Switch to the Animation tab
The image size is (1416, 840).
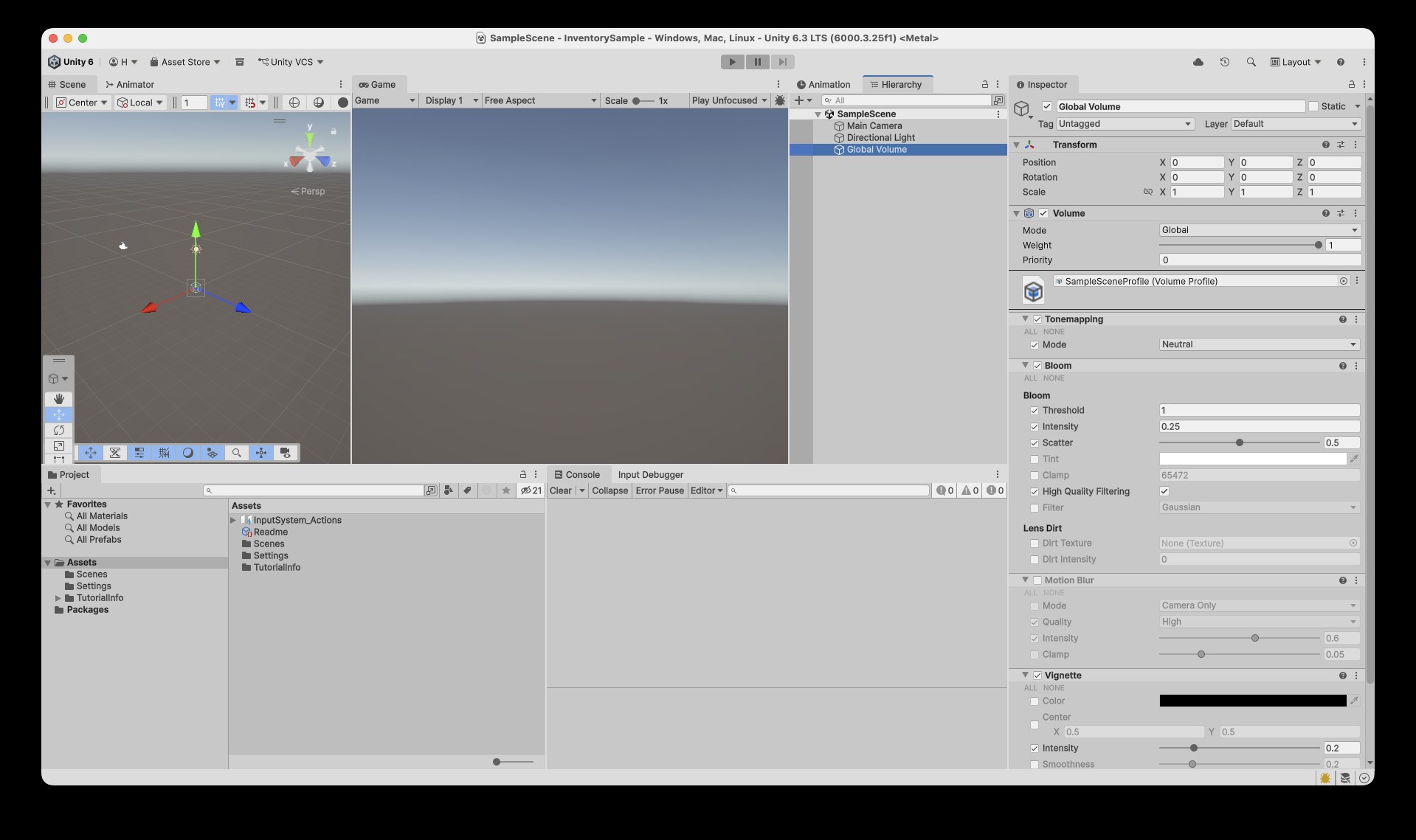823,85
